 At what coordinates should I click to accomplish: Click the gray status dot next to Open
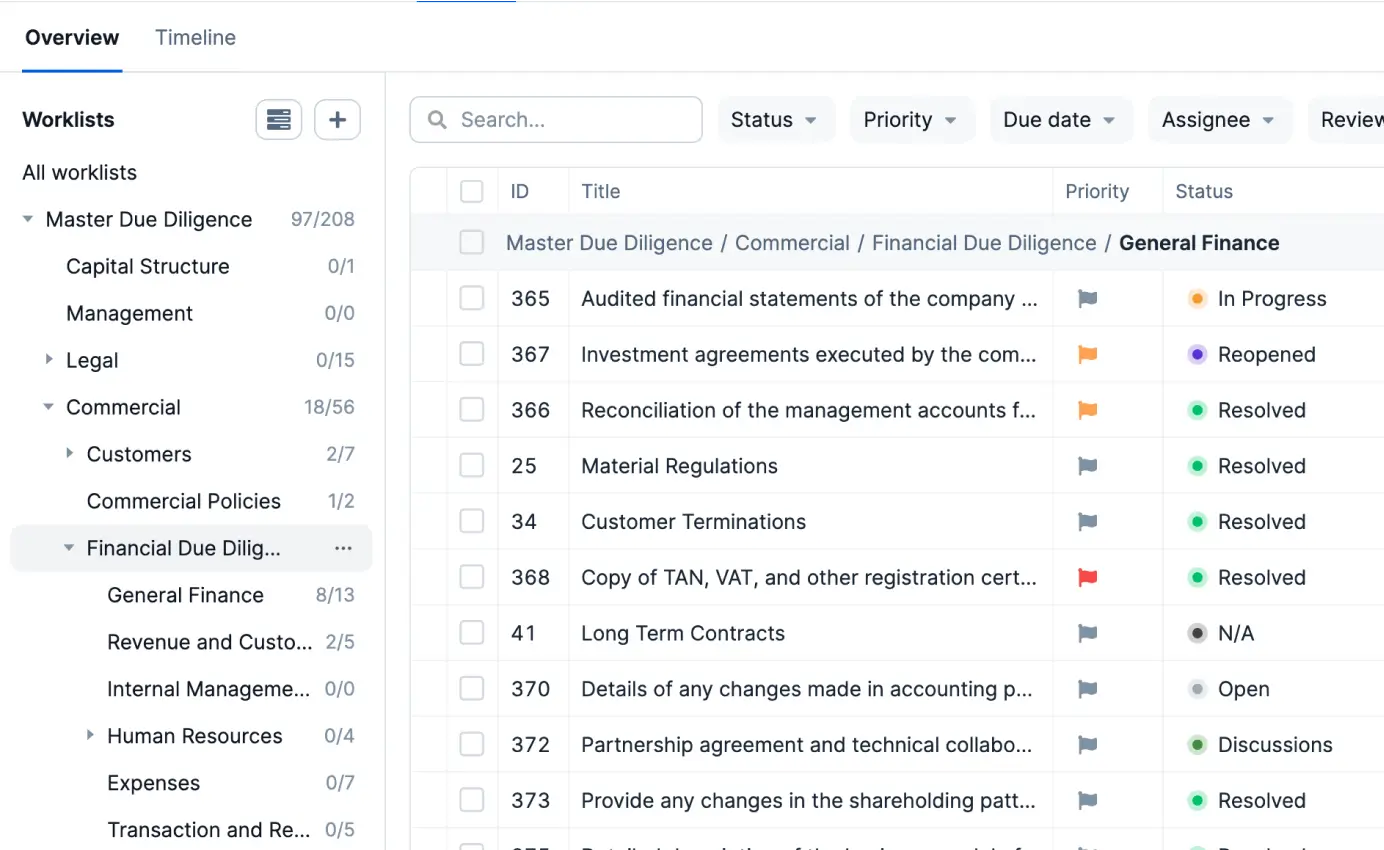click(x=1196, y=689)
